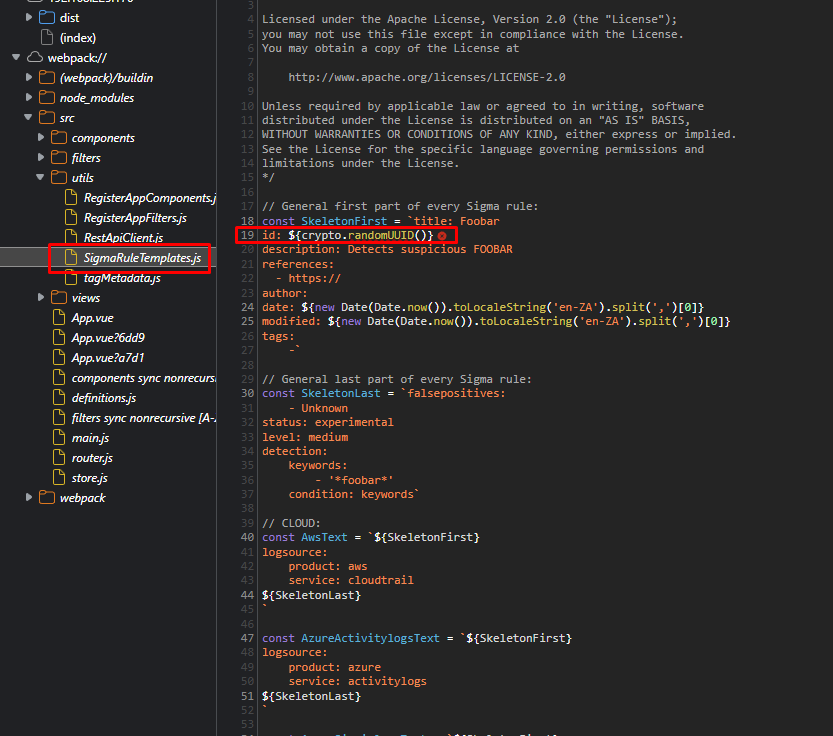
Task: Click the file icon for RestApiClient.js
Action: pos(70,237)
